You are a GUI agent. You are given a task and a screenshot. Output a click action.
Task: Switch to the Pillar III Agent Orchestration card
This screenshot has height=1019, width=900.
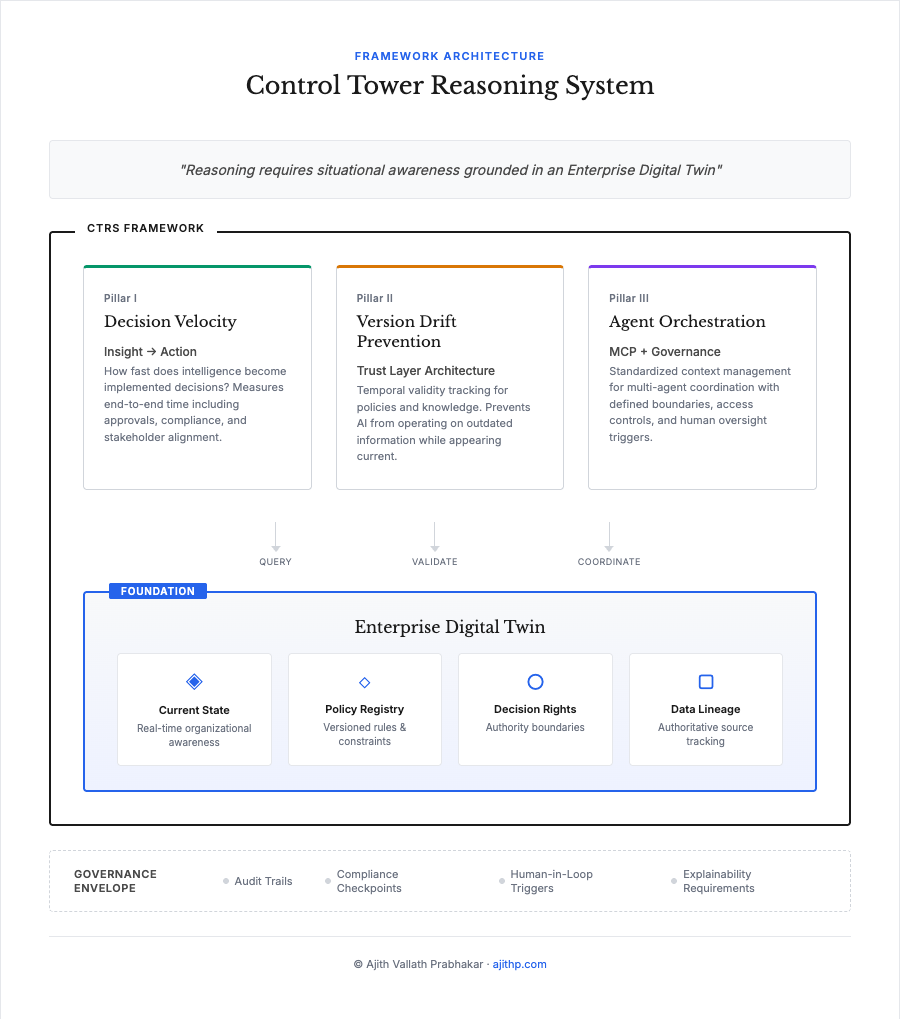pyautogui.click(x=702, y=377)
